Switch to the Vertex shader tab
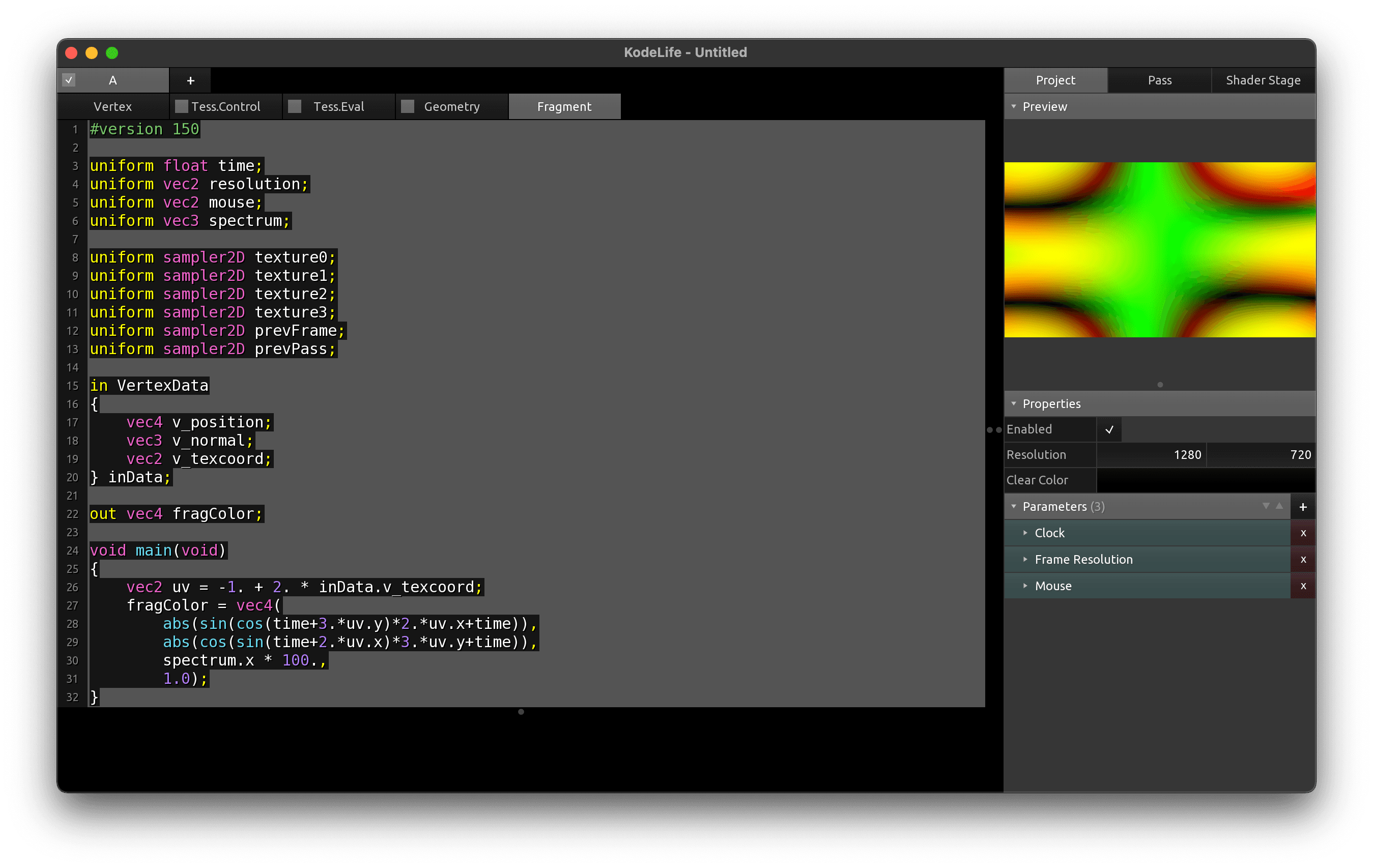1373x868 pixels. [112, 106]
